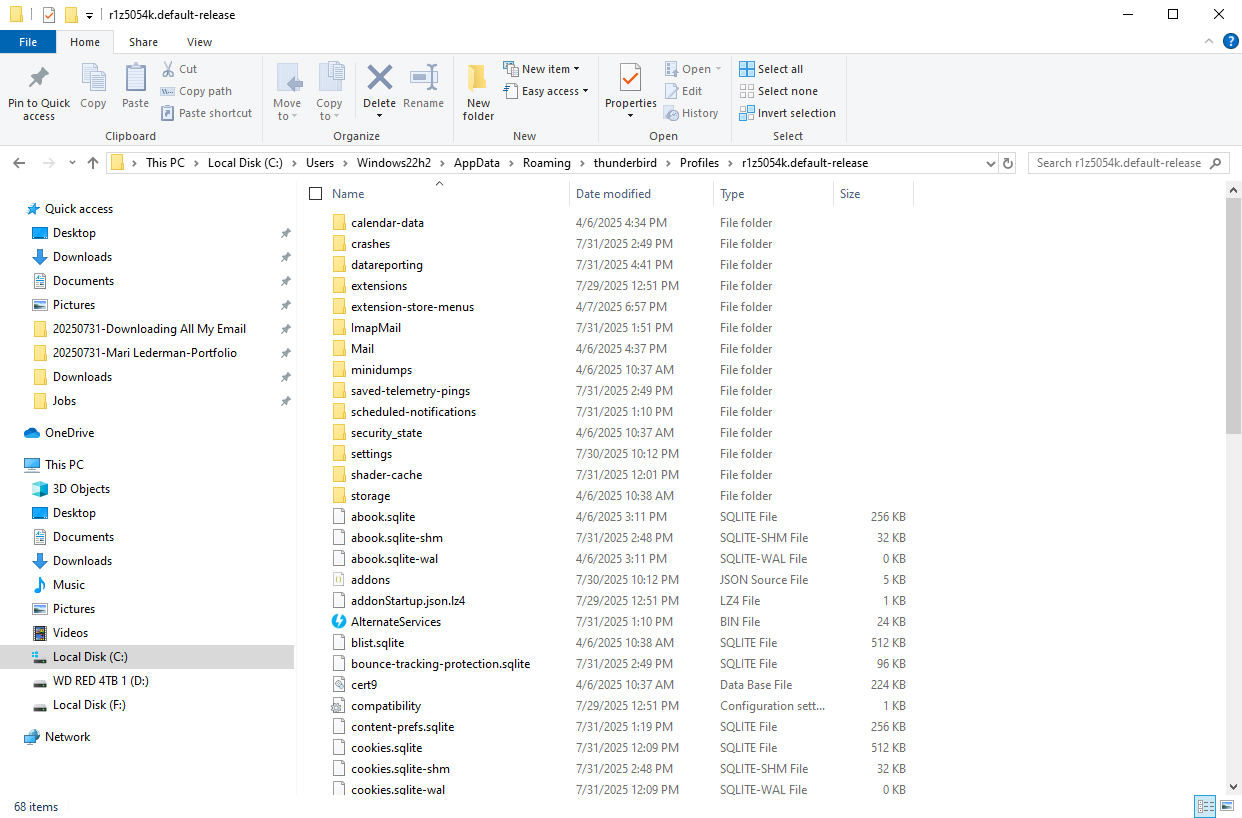This screenshot has width=1242, height=818.
Task: Click Paste shortcut in the ribbon
Action: (x=206, y=113)
